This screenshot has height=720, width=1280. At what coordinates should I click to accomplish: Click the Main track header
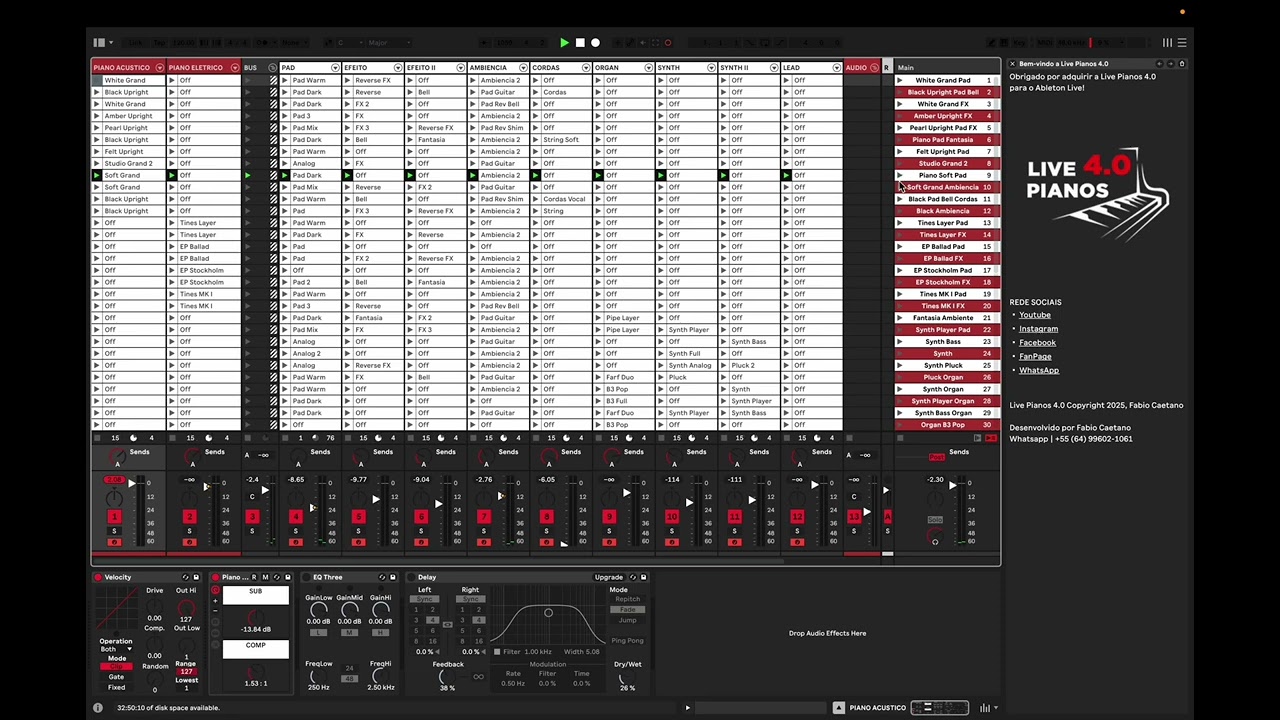[x=945, y=68]
